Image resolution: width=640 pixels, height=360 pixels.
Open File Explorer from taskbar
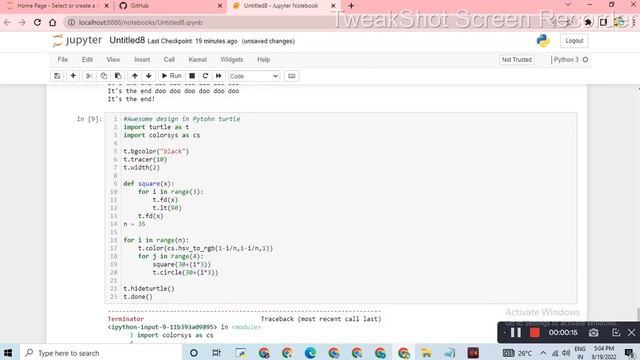pyautogui.click(x=426, y=353)
